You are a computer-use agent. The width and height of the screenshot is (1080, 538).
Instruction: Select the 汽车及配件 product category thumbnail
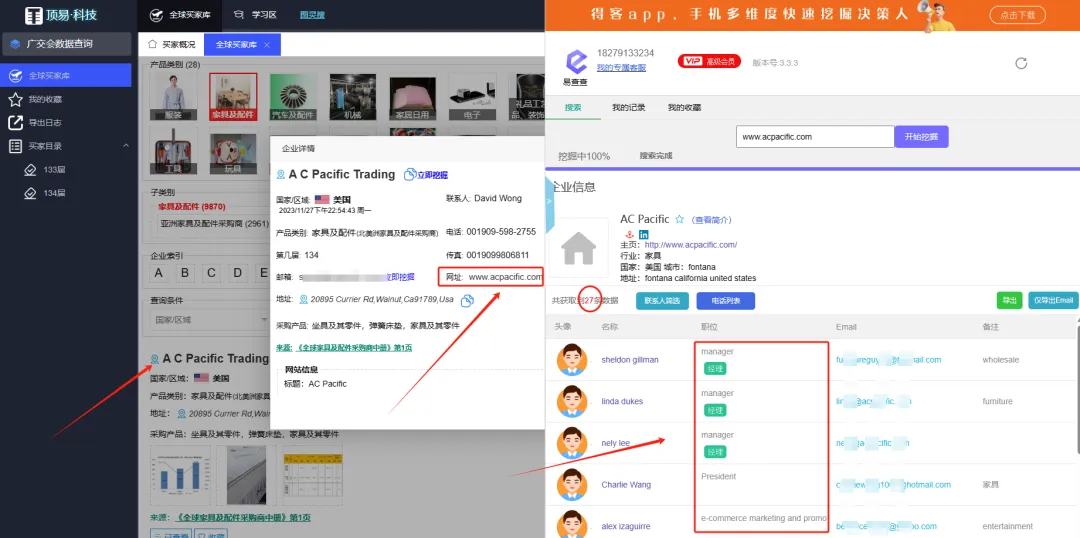point(293,97)
